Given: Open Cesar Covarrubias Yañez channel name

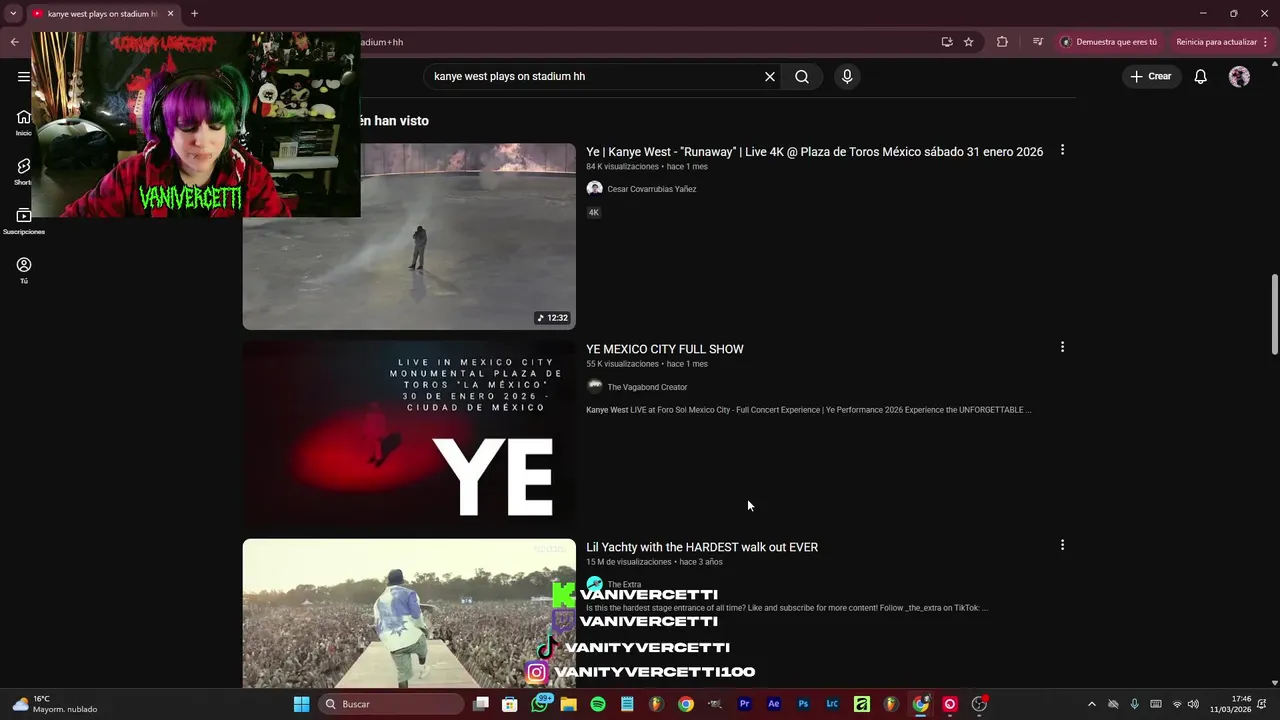Looking at the screenshot, I should pos(652,189).
